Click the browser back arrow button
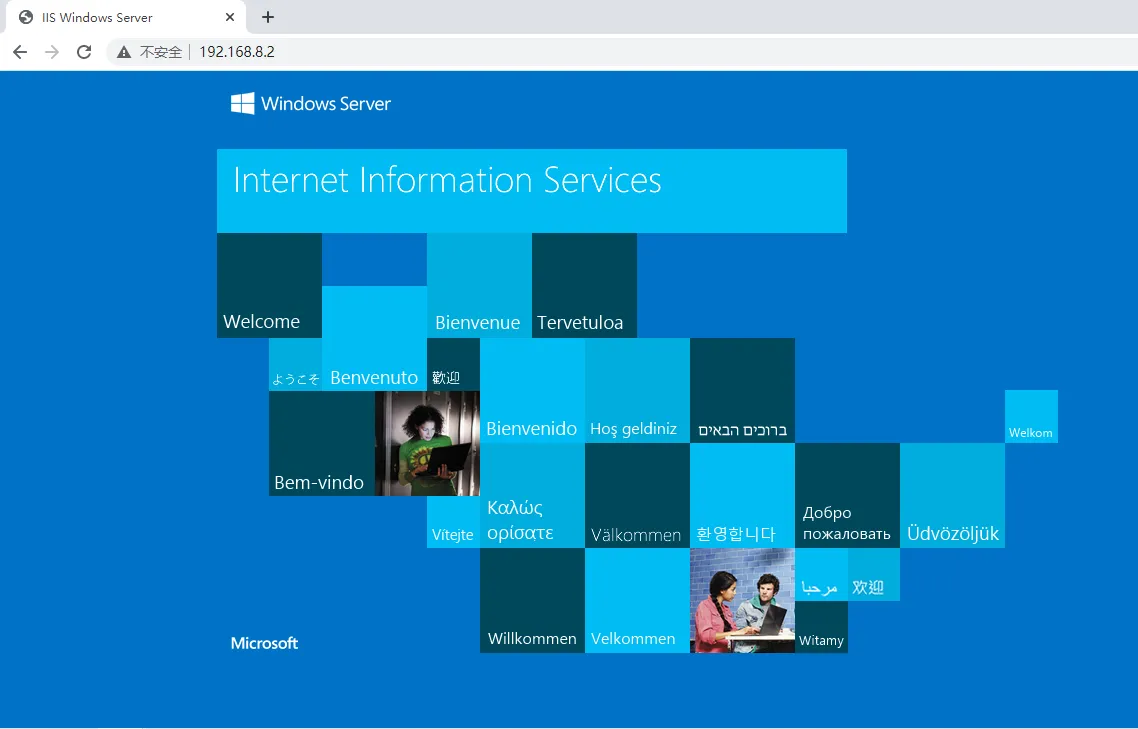 [20, 52]
